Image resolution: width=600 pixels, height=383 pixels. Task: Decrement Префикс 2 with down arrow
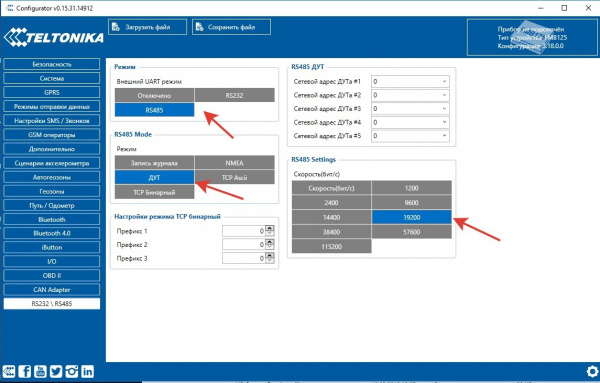[x=270, y=247]
